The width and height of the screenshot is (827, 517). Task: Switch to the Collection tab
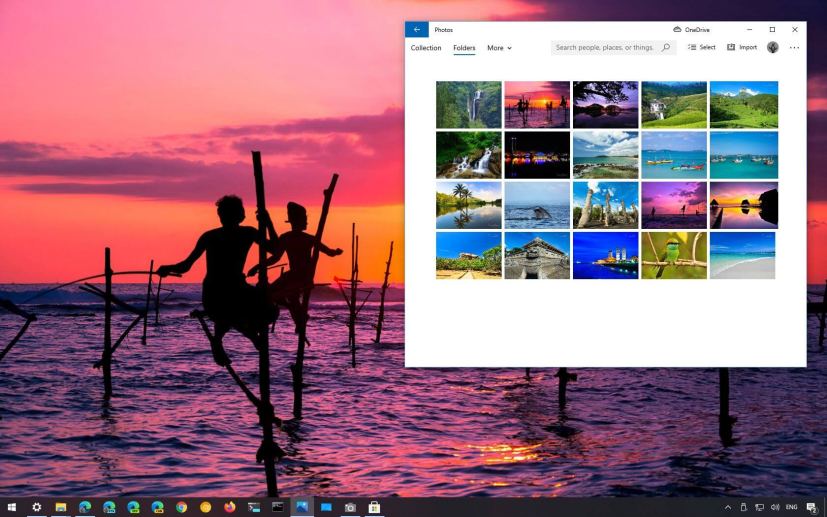point(426,48)
